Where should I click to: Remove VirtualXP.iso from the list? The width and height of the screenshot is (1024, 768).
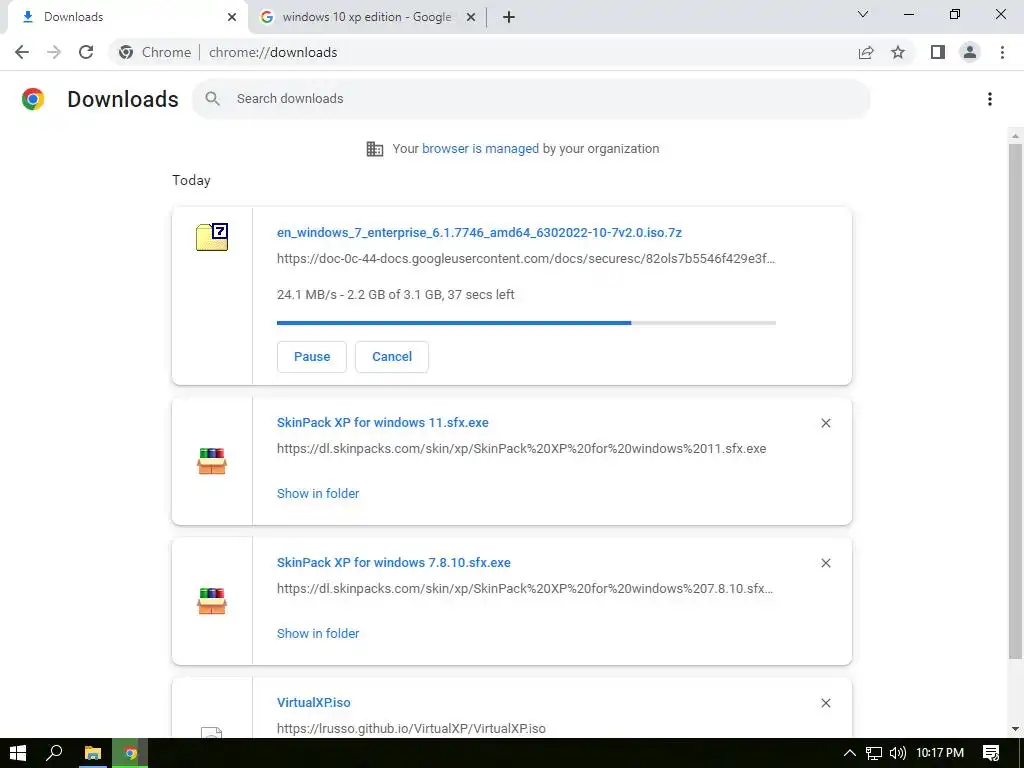(825, 703)
